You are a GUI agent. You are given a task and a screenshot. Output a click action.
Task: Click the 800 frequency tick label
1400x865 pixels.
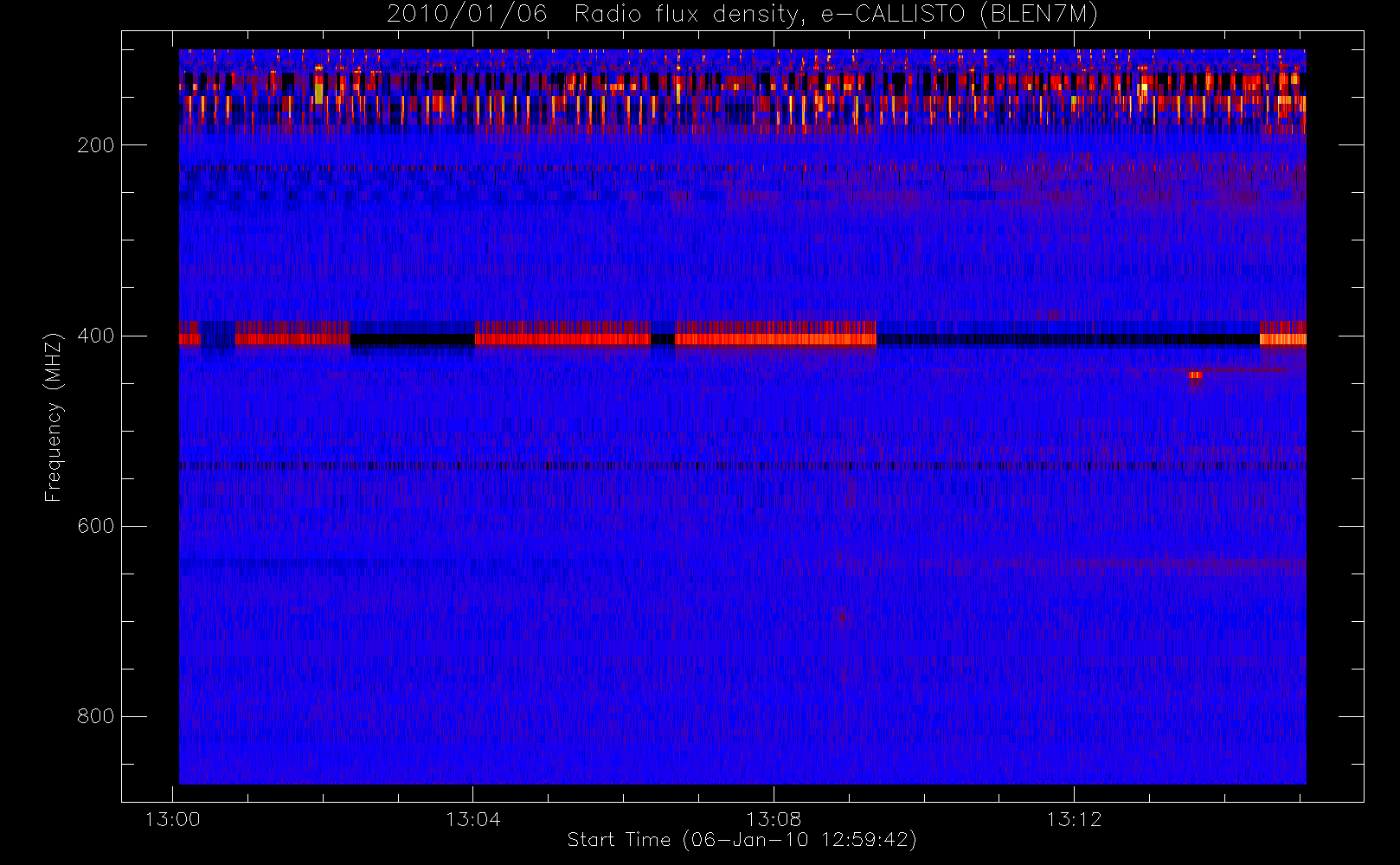96,716
